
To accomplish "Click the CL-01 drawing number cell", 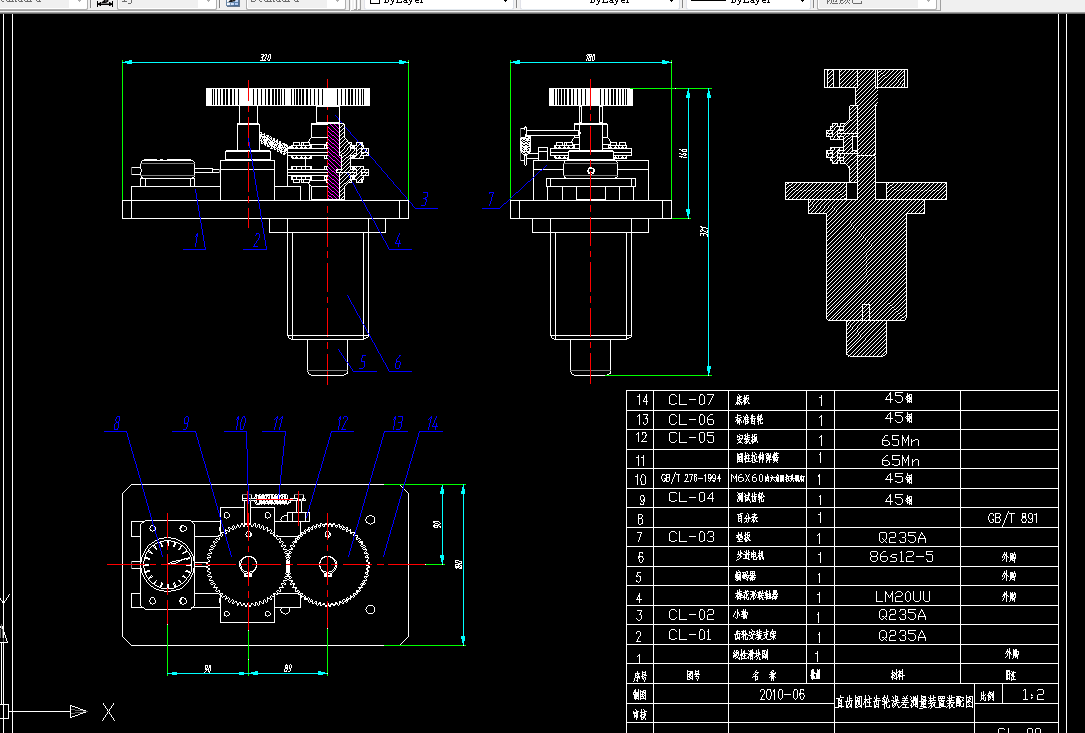I will tap(691, 634).
